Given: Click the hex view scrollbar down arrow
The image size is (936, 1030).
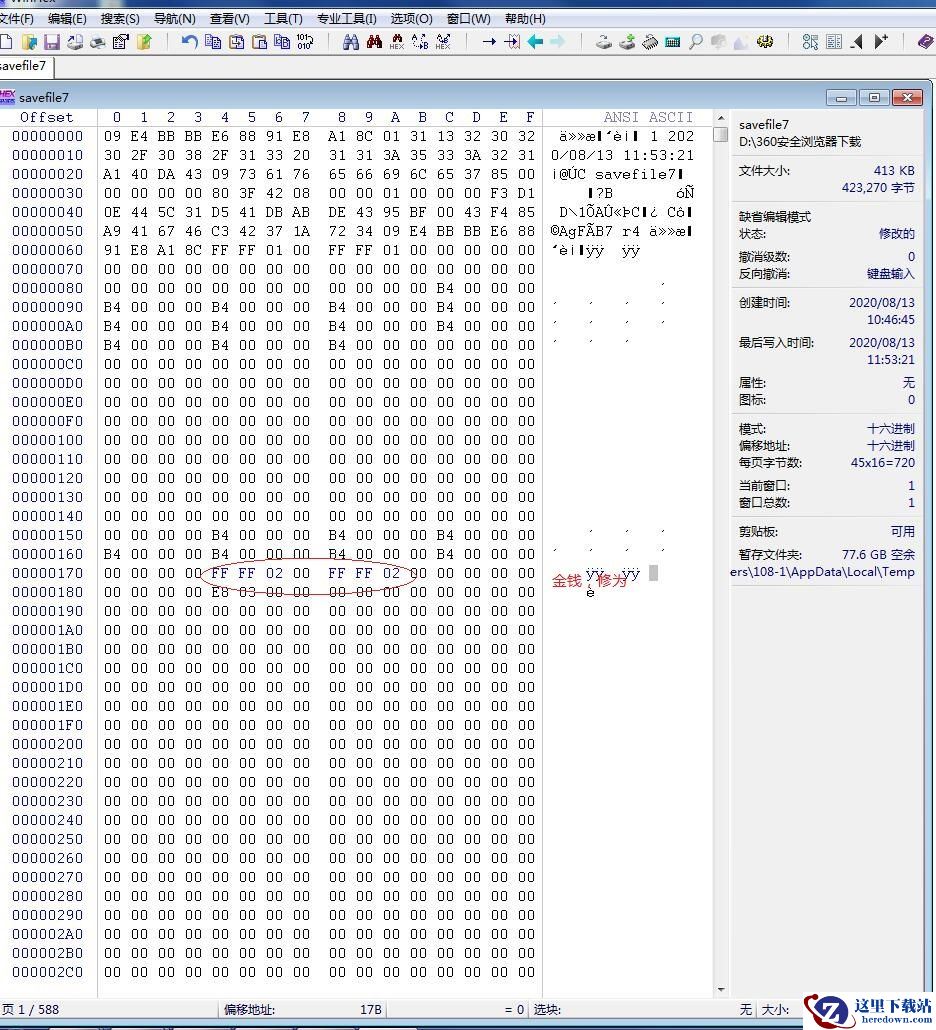Looking at the screenshot, I should click(721, 990).
